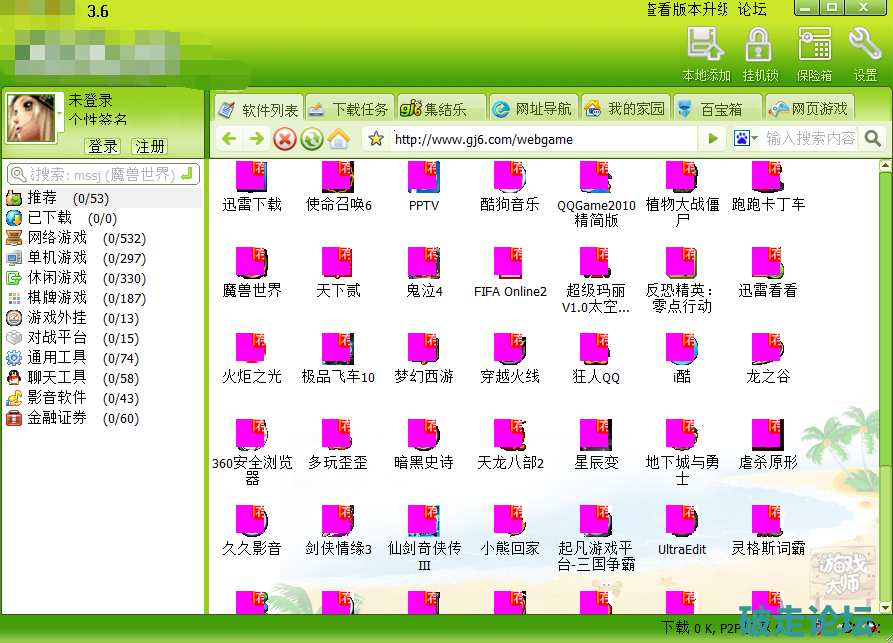
Task: Click the magnifier search button in browser bar
Action: pyautogui.click(x=873, y=139)
